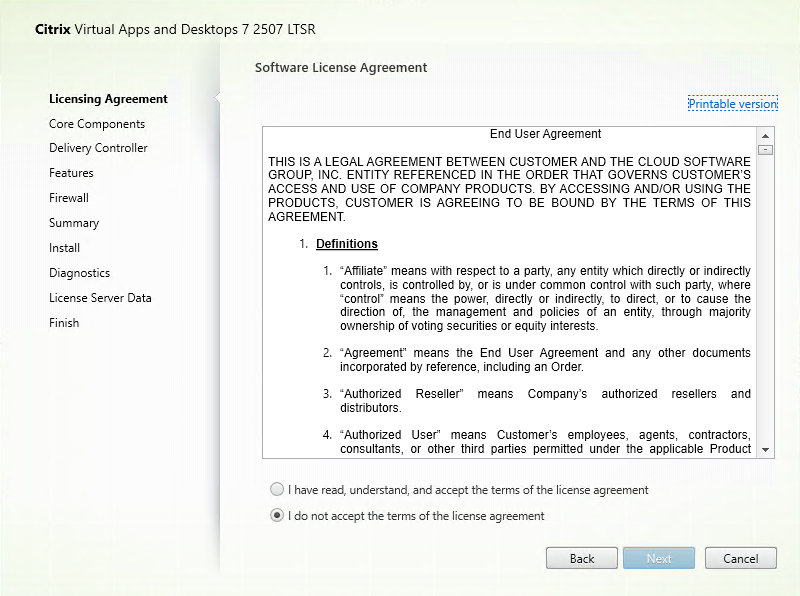Cancel the installation wizard
The image size is (800, 596).
[740, 558]
